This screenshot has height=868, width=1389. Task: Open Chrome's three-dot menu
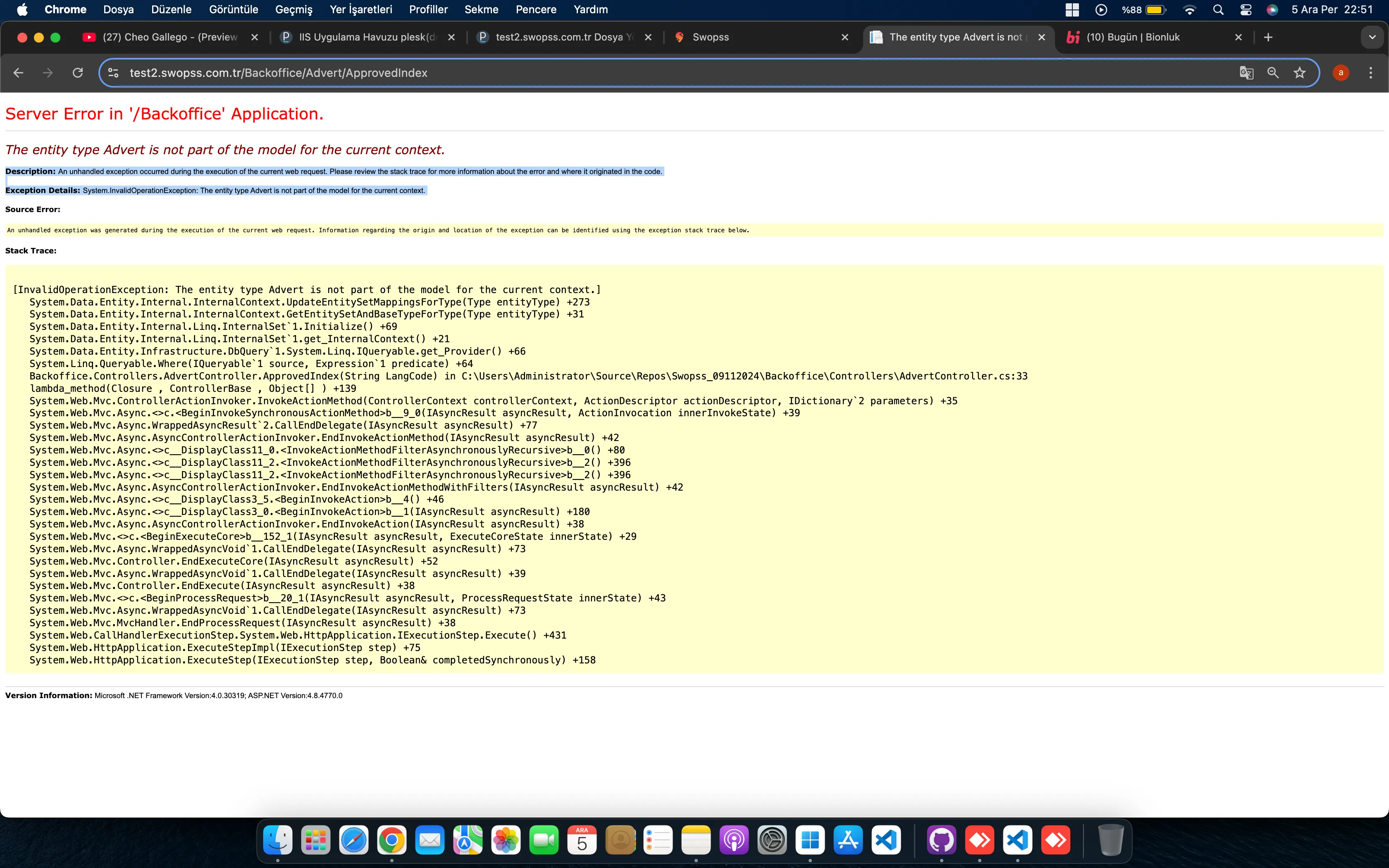click(1371, 73)
